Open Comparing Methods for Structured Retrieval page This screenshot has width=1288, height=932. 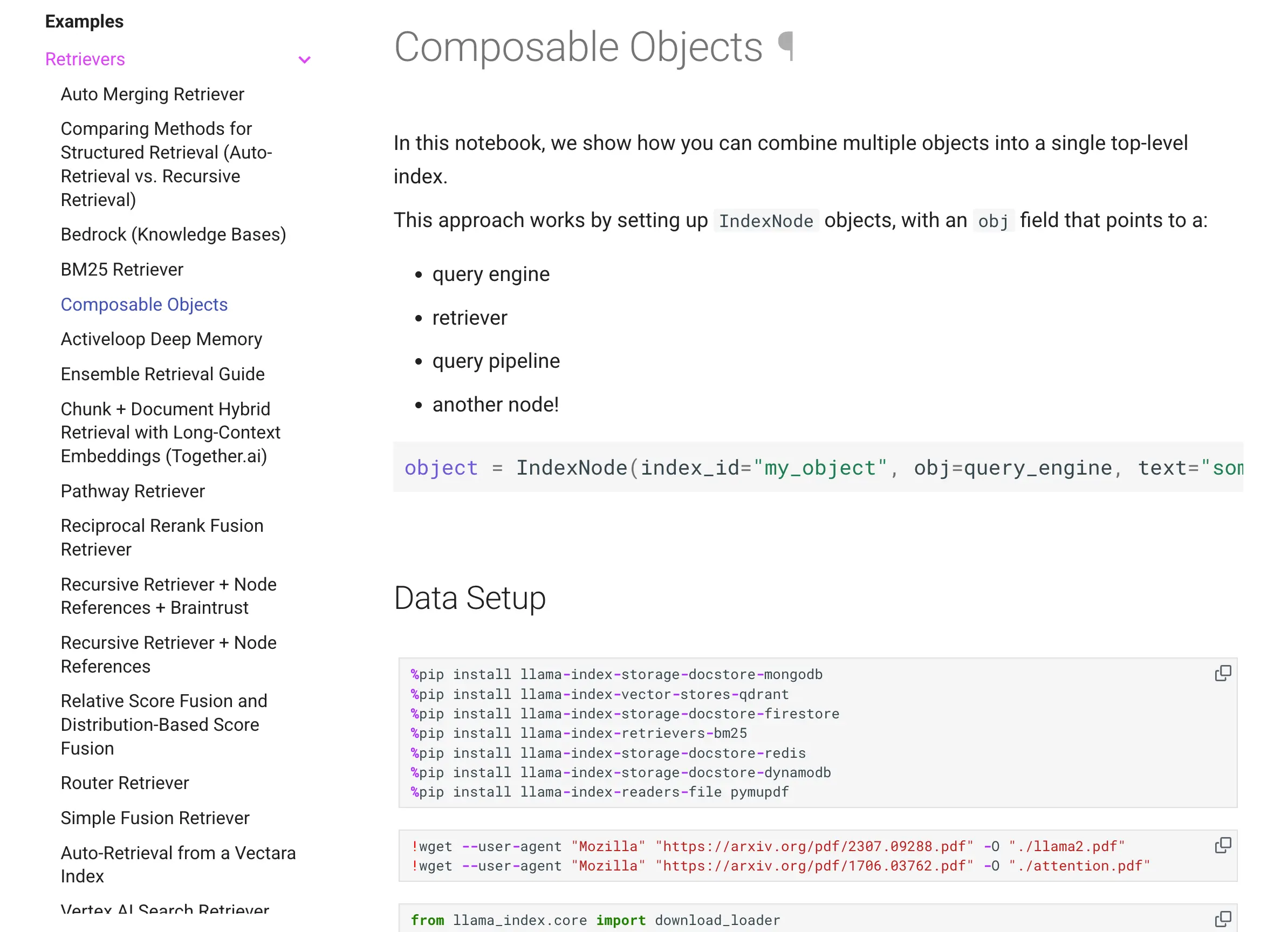pyautogui.click(x=166, y=164)
